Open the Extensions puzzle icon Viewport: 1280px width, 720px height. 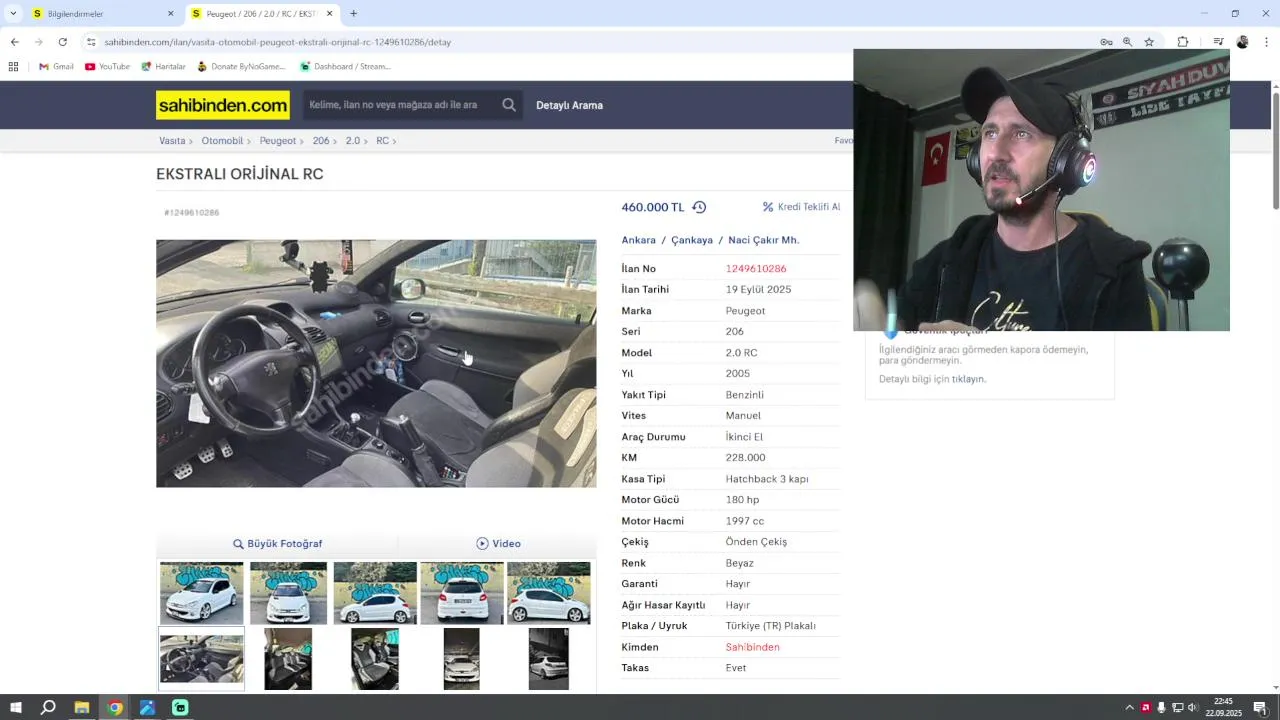tap(1183, 42)
